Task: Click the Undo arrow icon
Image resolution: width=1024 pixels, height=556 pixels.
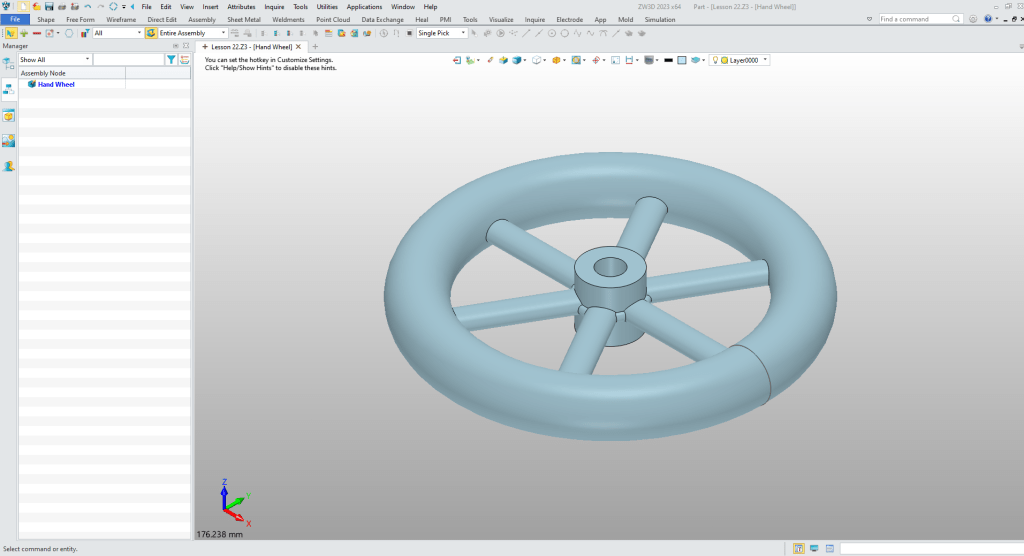Action: (x=88, y=6)
